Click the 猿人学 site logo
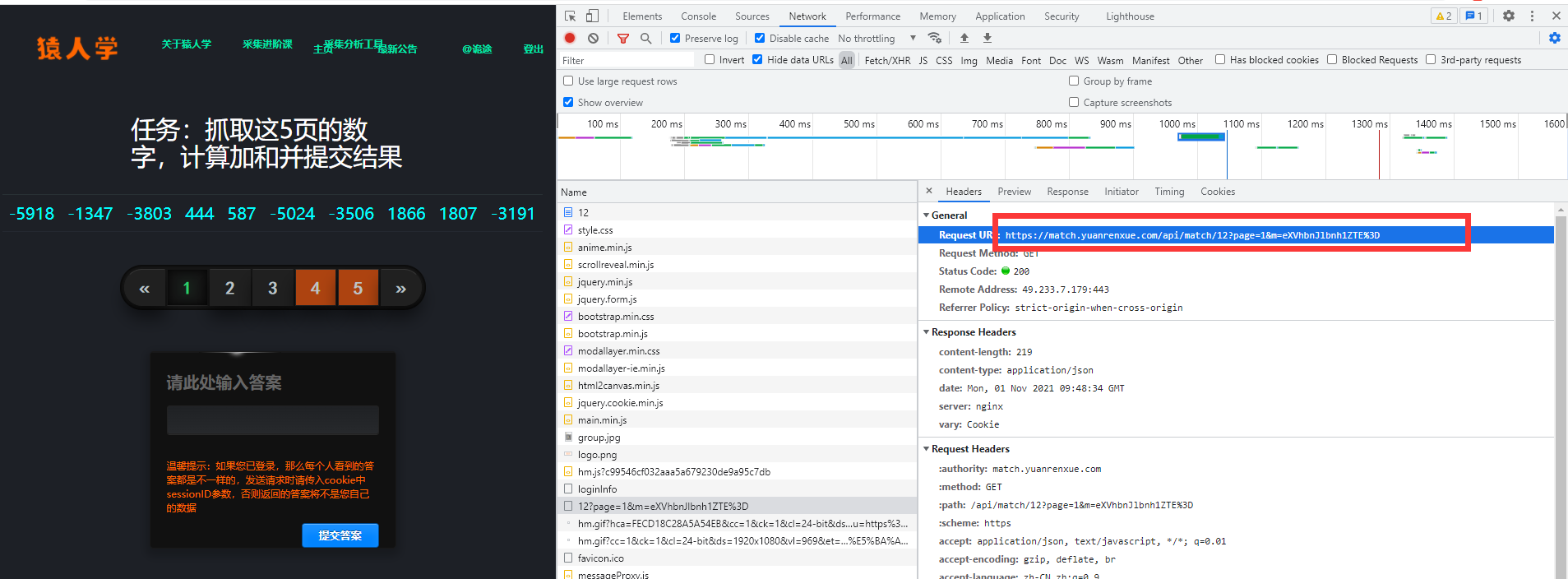This screenshot has width=1568, height=579. [x=77, y=48]
